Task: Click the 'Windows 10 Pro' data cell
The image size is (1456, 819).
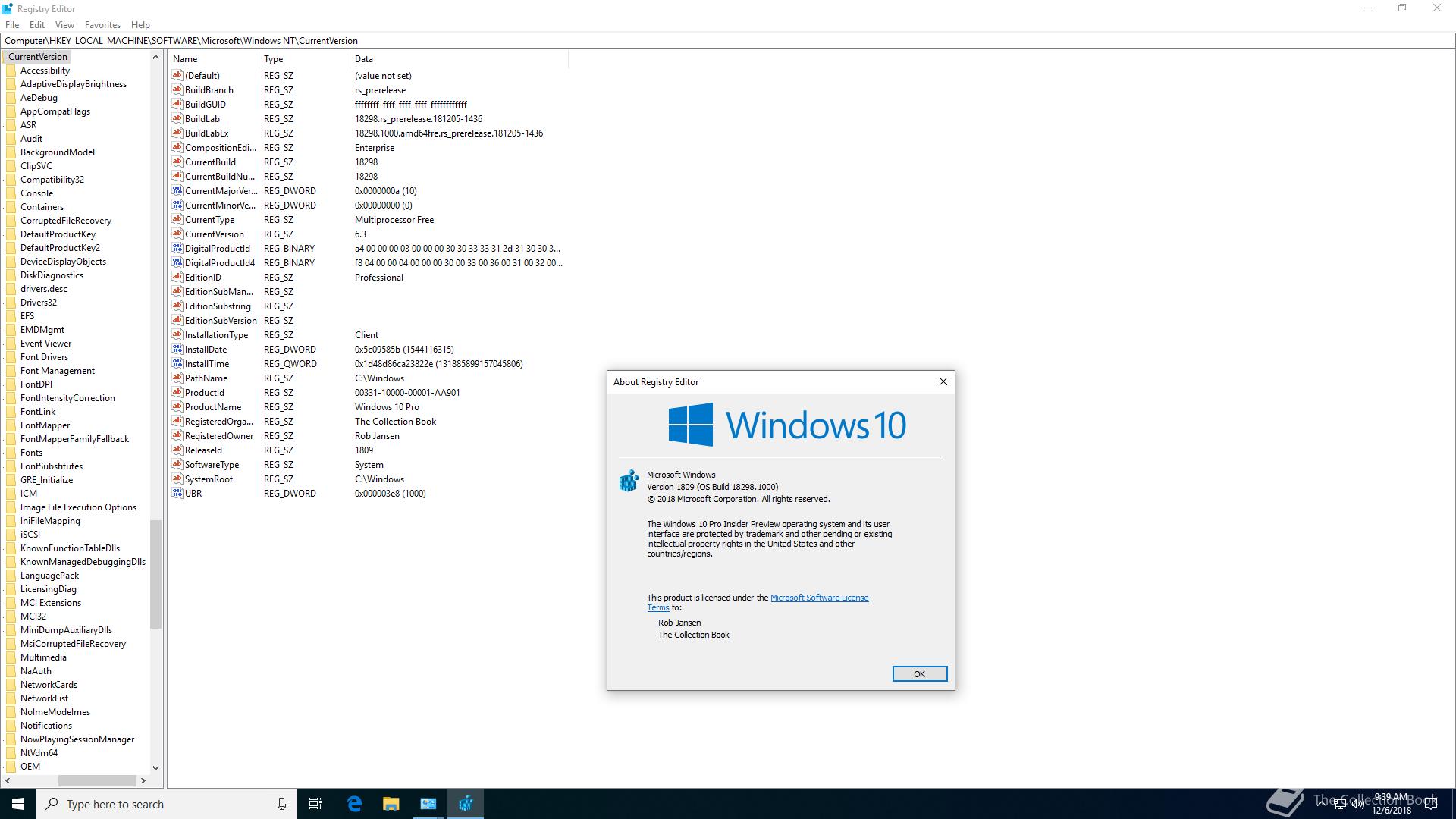Action: coord(387,407)
